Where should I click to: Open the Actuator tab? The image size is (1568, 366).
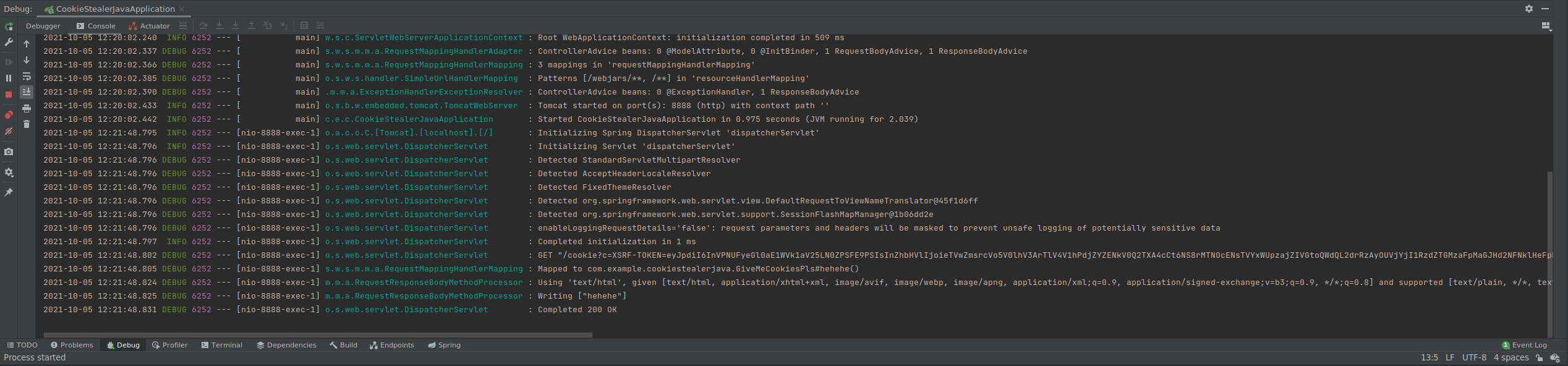(x=149, y=26)
